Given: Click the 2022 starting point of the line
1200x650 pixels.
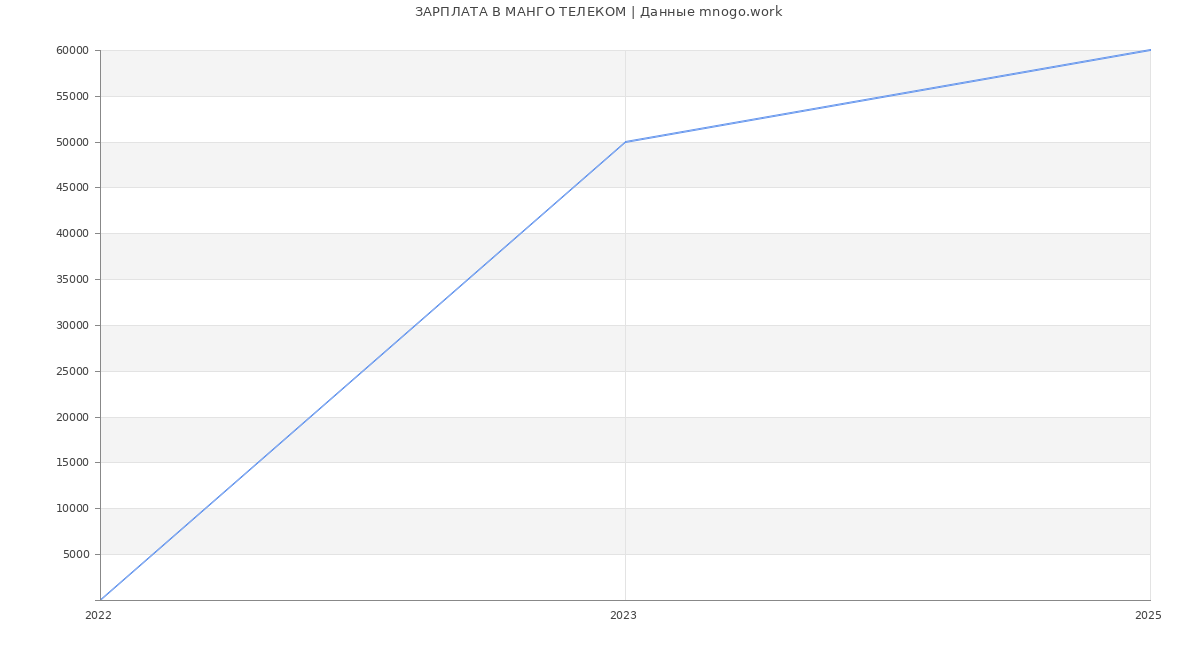Looking at the screenshot, I should click(x=101, y=600).
